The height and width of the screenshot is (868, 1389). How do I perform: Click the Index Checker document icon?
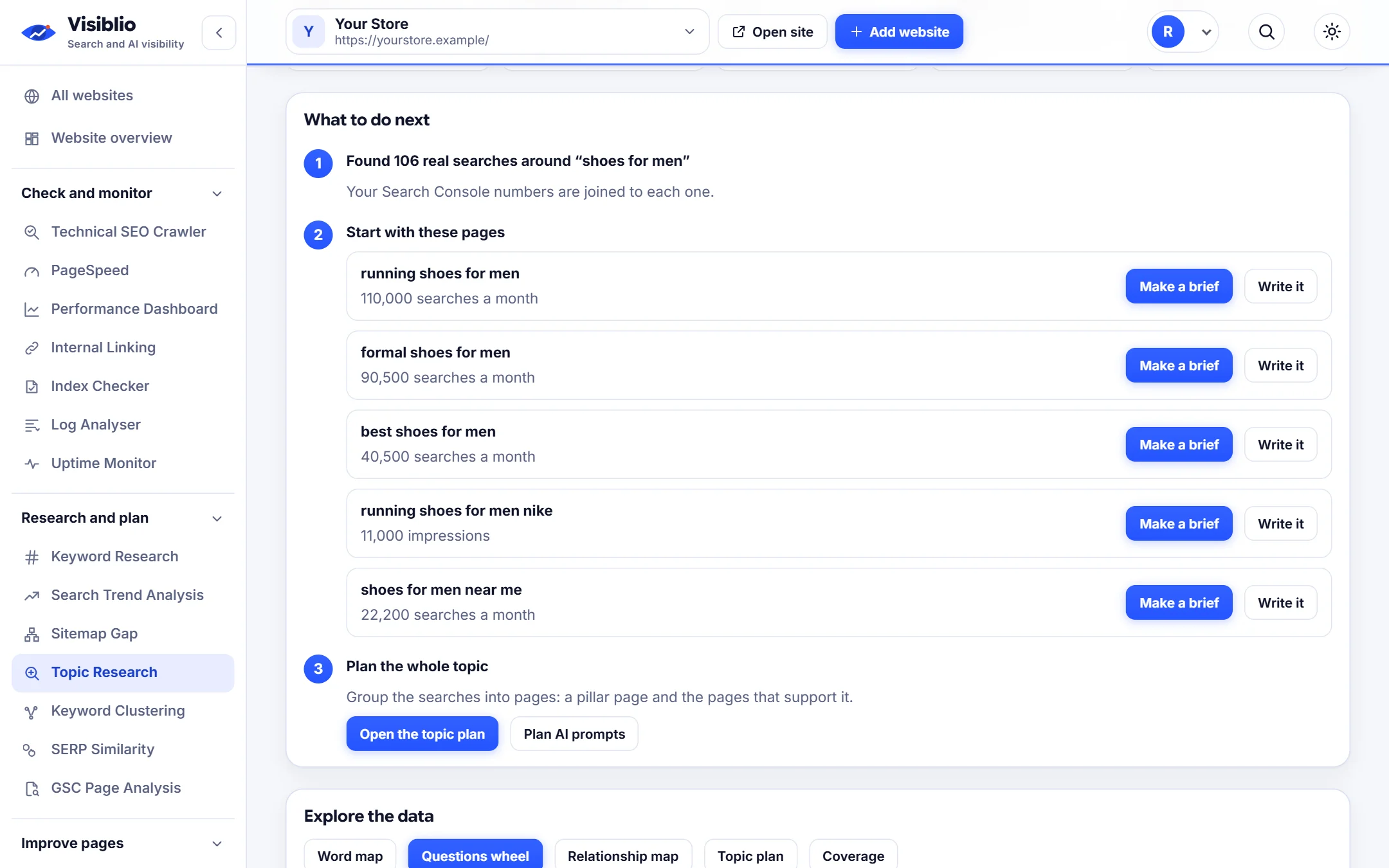[32, 386]
